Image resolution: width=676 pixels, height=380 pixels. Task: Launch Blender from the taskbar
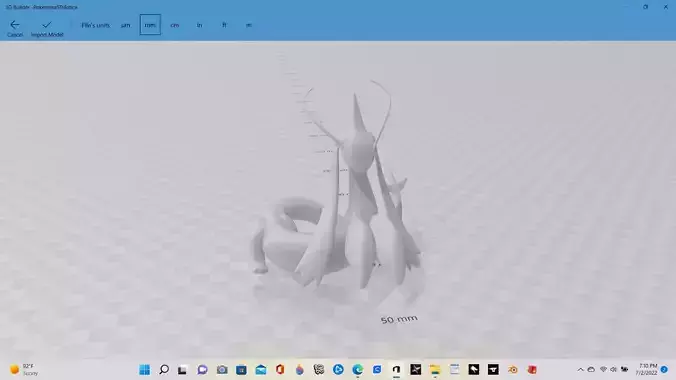point(513,370)
